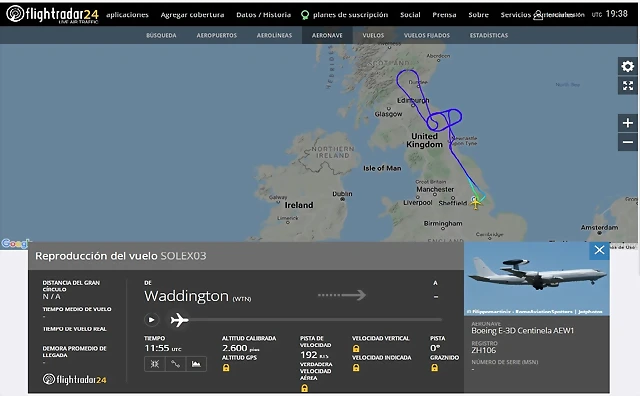Toggle fullscreen map view icon

(x=628, y=85)
